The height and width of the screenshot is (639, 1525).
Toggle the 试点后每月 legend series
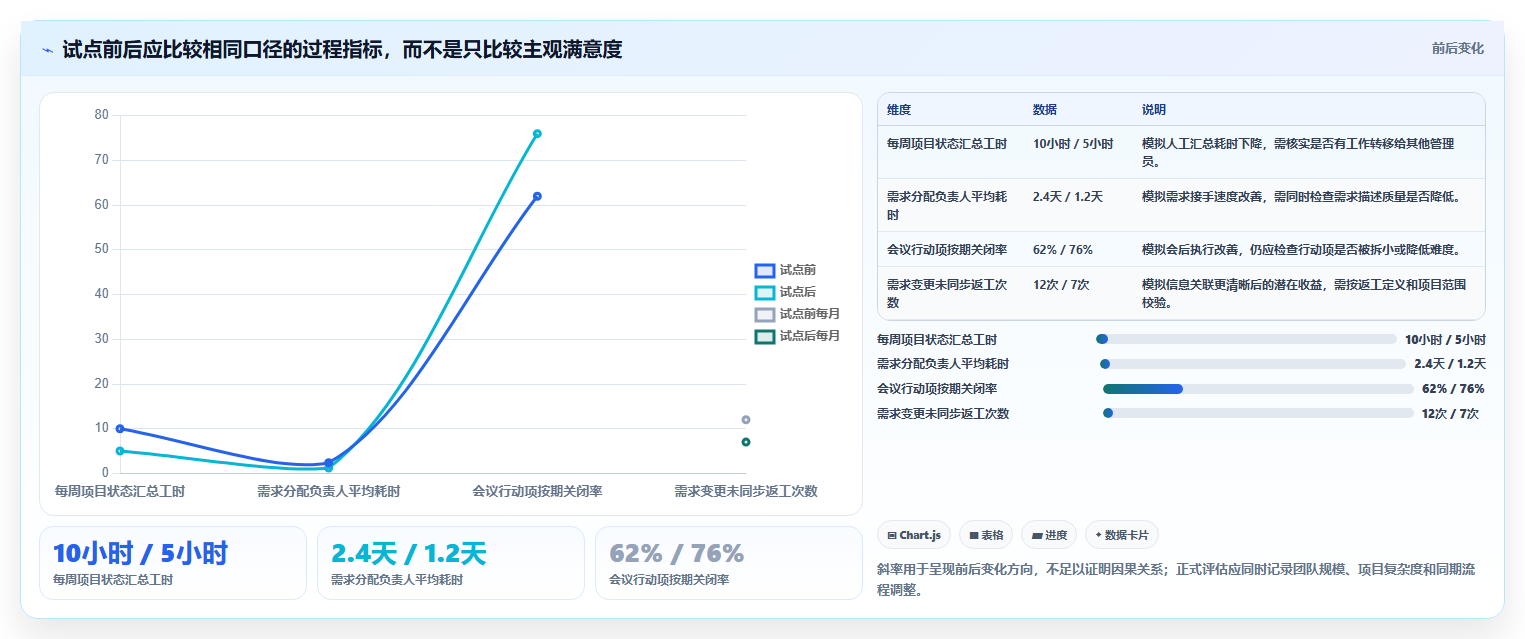click(798, 336)
